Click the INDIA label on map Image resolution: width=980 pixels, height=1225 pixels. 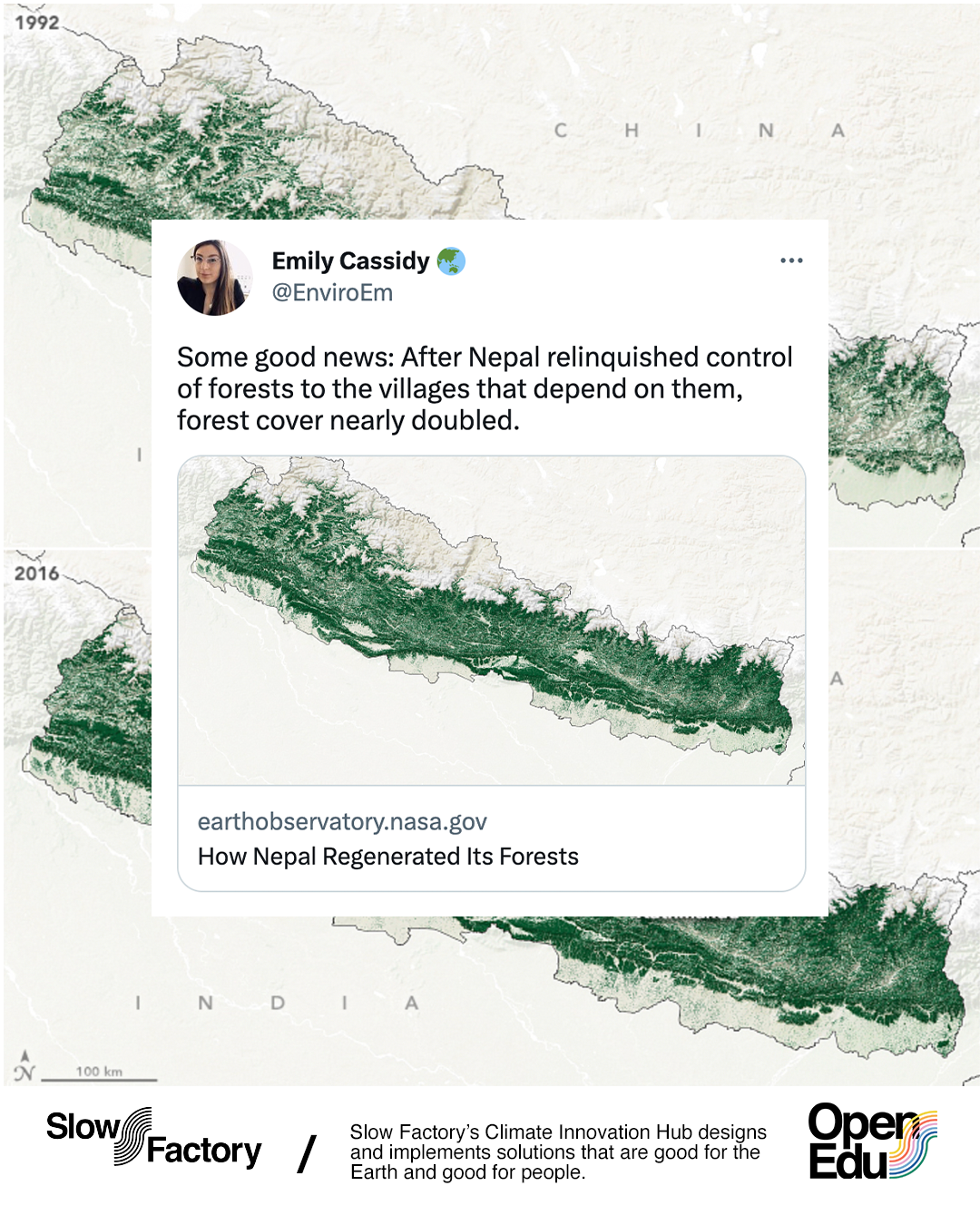pos(277,1003)
